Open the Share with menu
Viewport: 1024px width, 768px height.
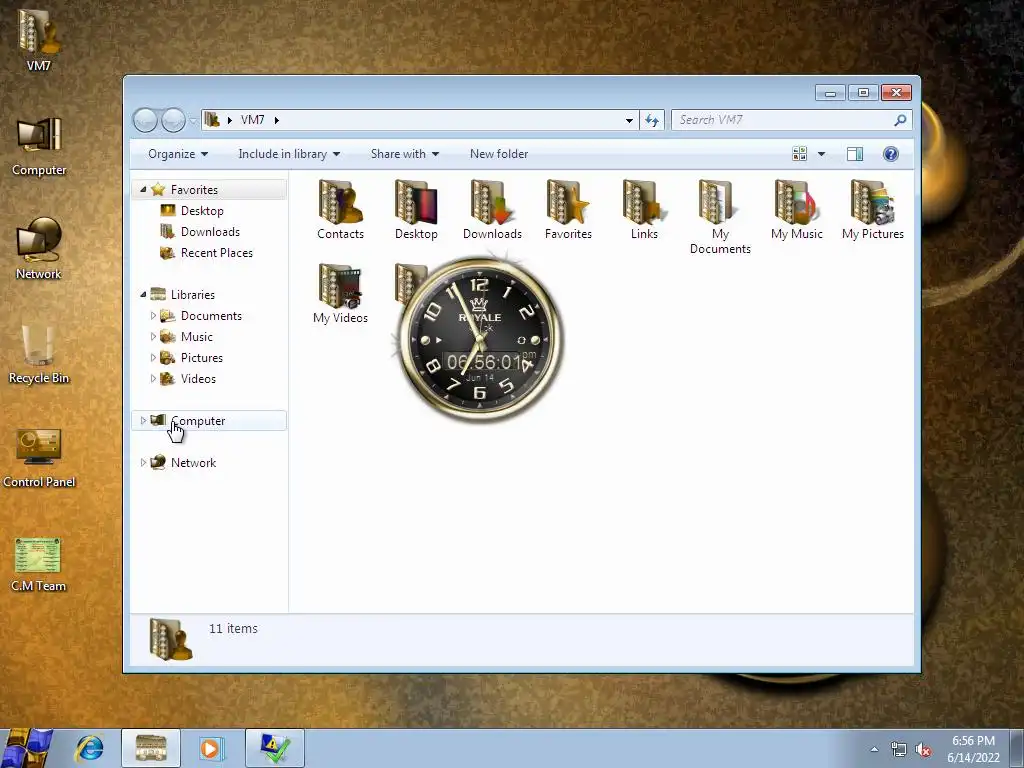tap(405, 153)
